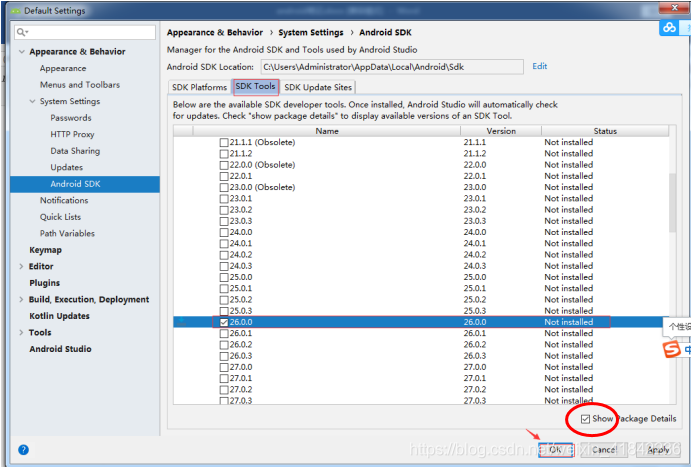
Task: Open Keymap settings
Action: click(45, 250)
